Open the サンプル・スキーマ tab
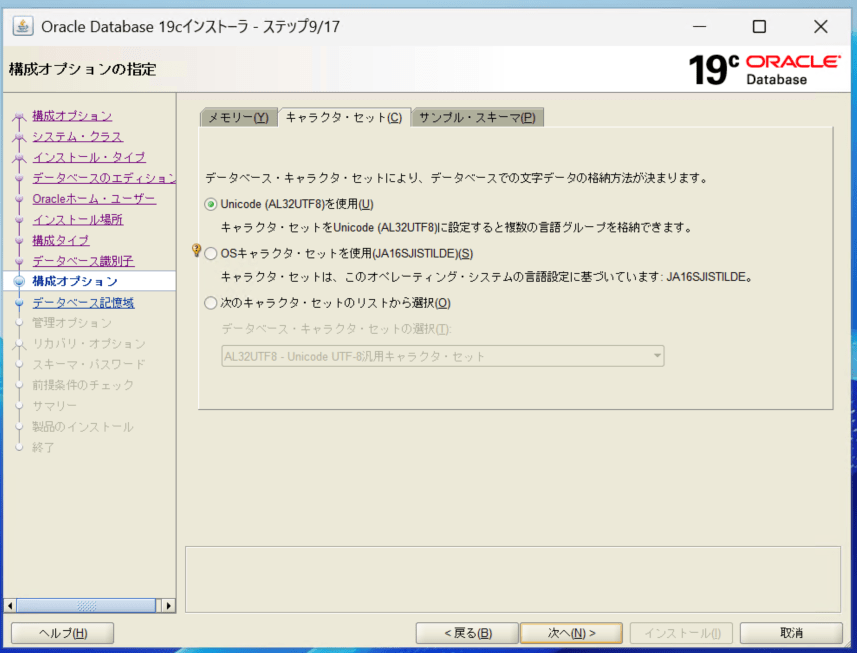This screenshot has height=653, width=857. click(477, 118)
